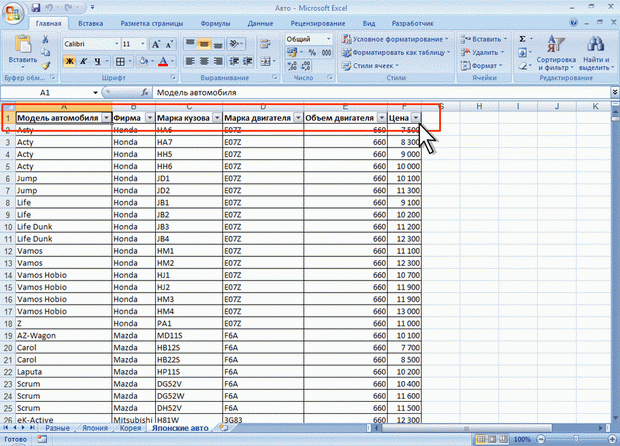
Task: Open the font size dropdown
Action: pos(143,44)
